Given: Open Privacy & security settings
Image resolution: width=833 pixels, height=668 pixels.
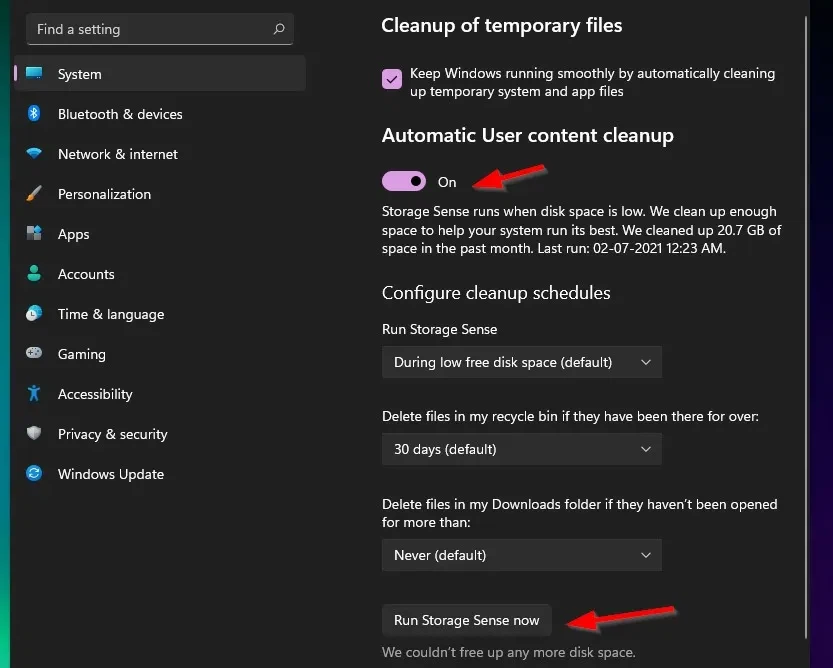Looking at the screenshot, I should click(x=112, y=434).
